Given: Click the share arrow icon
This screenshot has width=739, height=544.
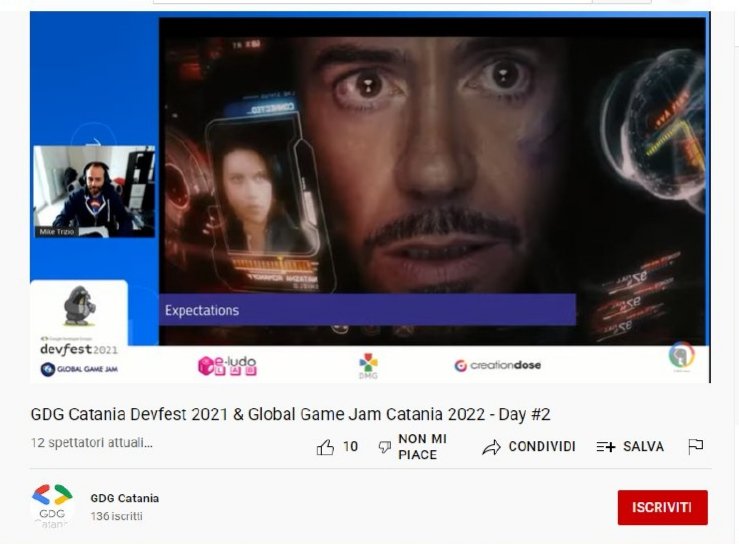Looking at the screenshot, I should [x=492, y=447].
